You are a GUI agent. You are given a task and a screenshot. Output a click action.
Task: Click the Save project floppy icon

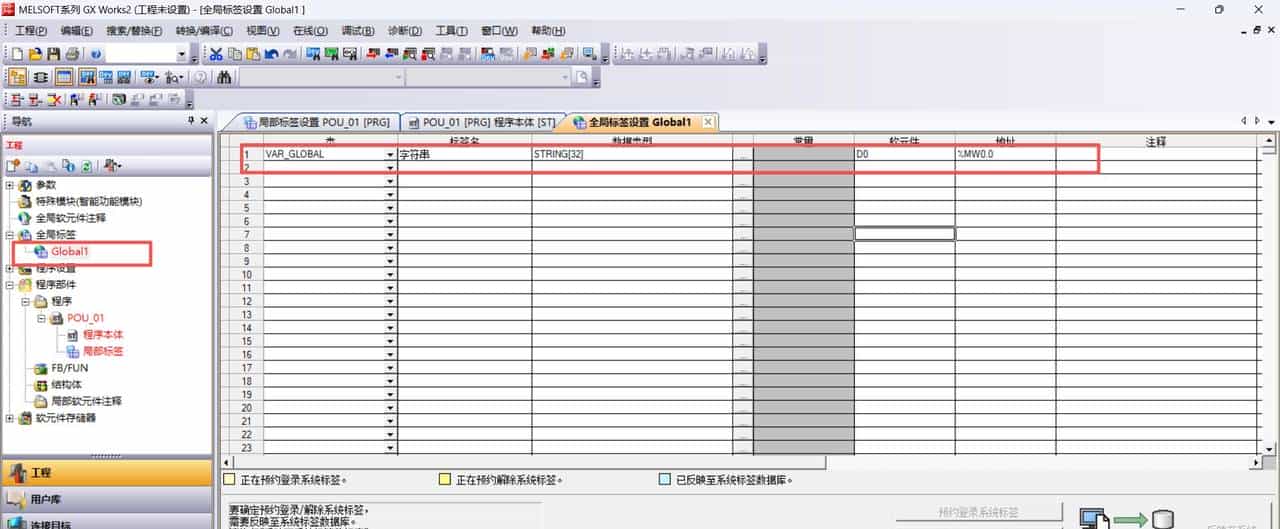[x=54, y=54]
